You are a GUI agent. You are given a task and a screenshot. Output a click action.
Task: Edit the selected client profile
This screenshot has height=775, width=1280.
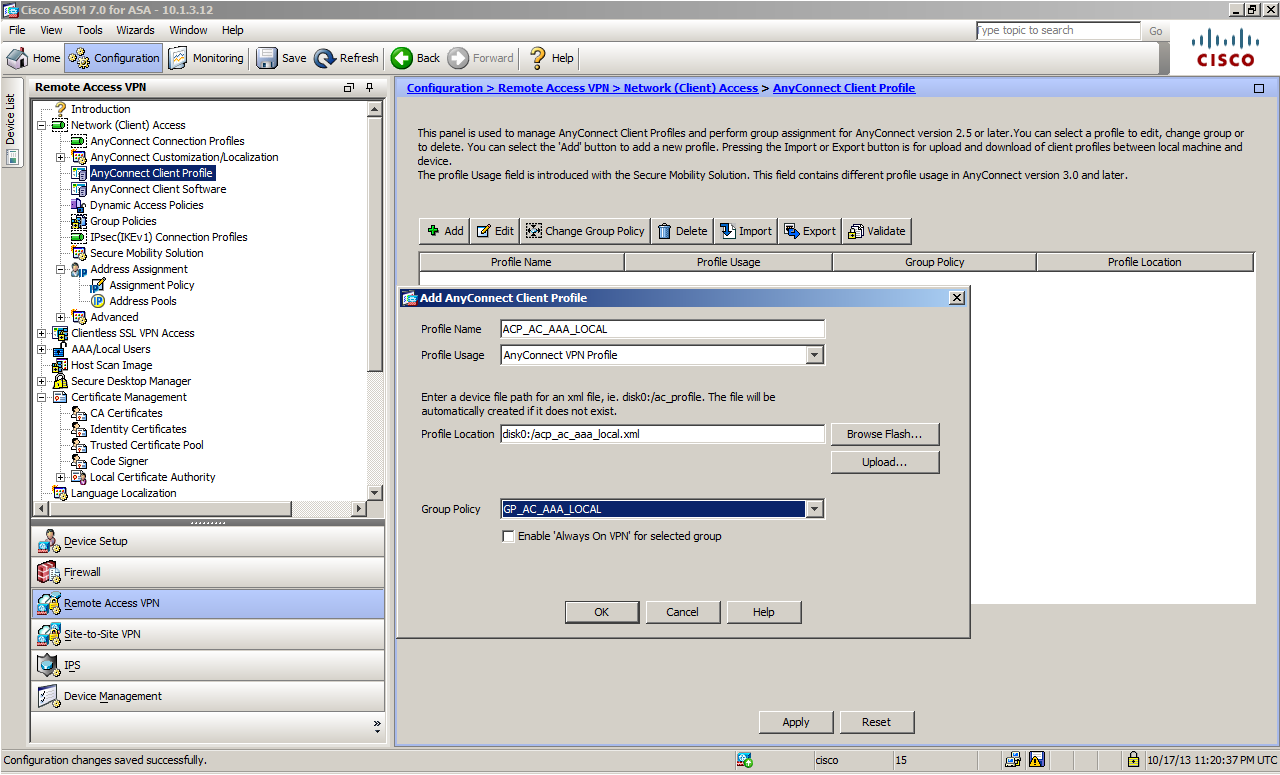[495, 231]
